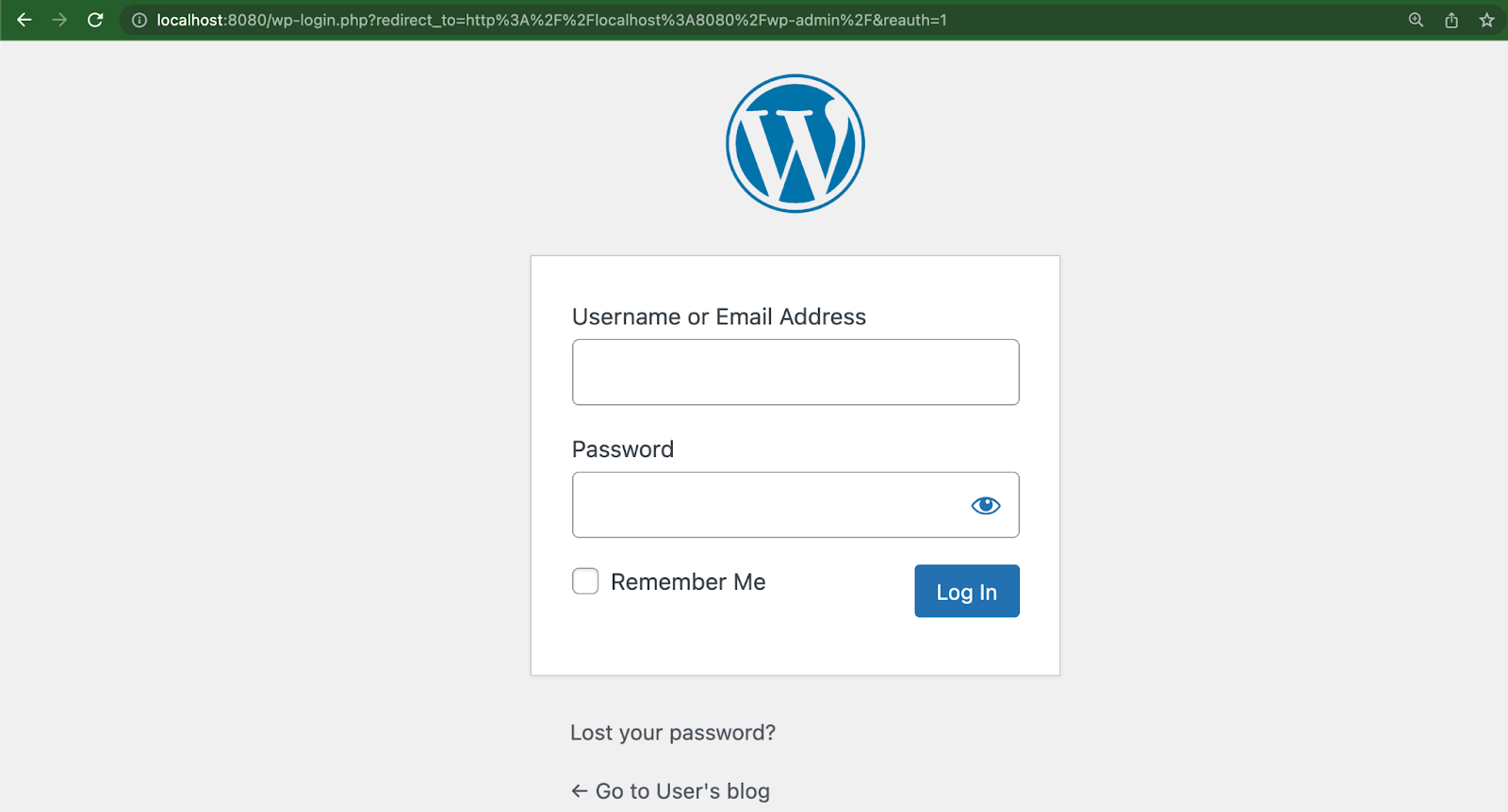
Task: Click into the Password field
Action: [x=754, y=505]
